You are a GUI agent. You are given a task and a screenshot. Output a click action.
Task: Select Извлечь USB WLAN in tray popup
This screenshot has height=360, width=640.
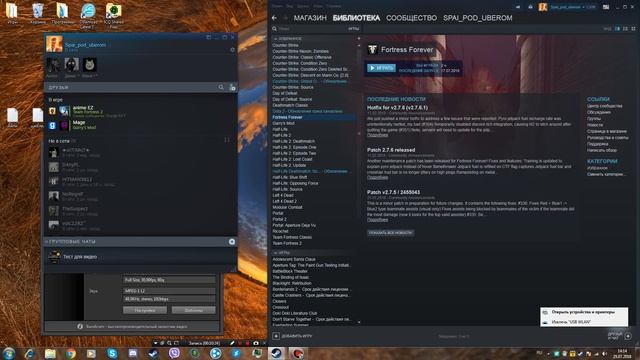[584, 322]
